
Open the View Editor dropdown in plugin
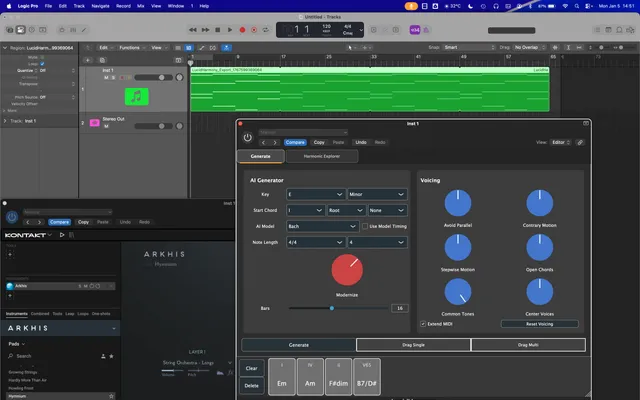pos(561,142)
